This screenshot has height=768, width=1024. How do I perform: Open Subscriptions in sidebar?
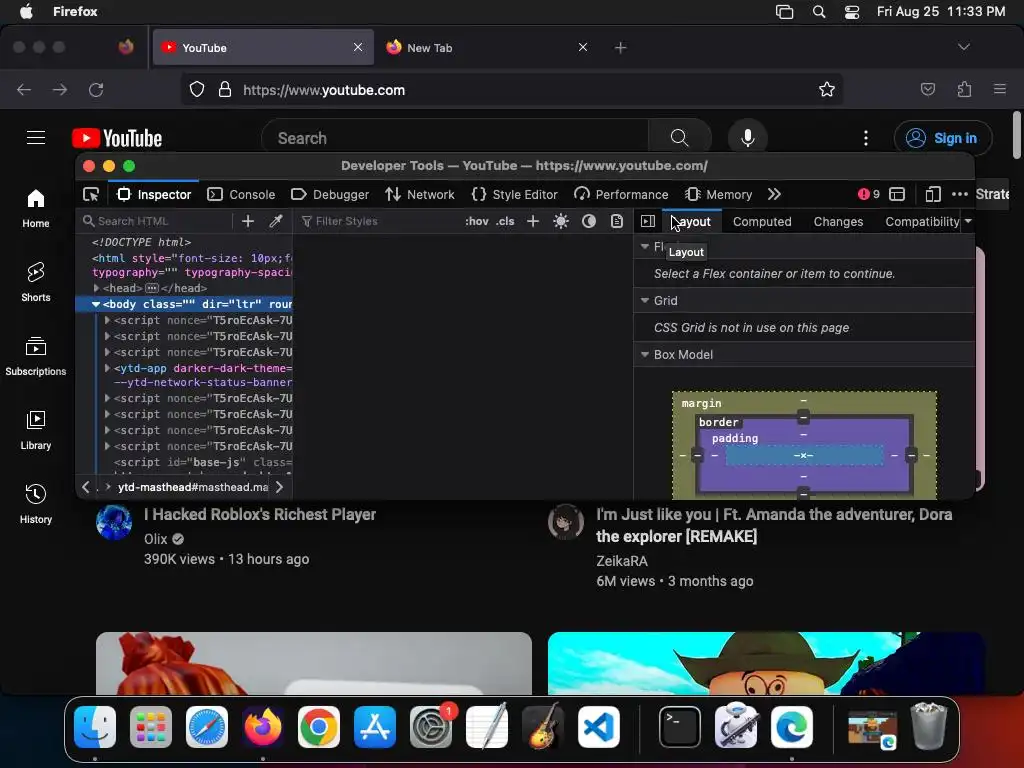36,356
